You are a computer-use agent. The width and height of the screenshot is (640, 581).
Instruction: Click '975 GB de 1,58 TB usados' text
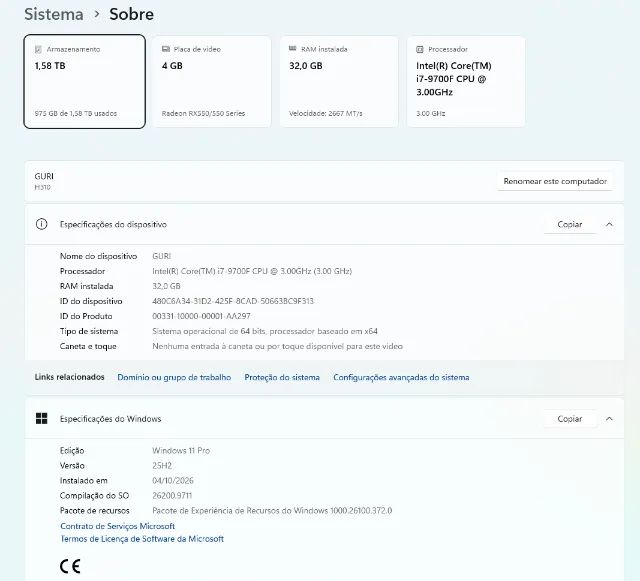click(76, 114)
